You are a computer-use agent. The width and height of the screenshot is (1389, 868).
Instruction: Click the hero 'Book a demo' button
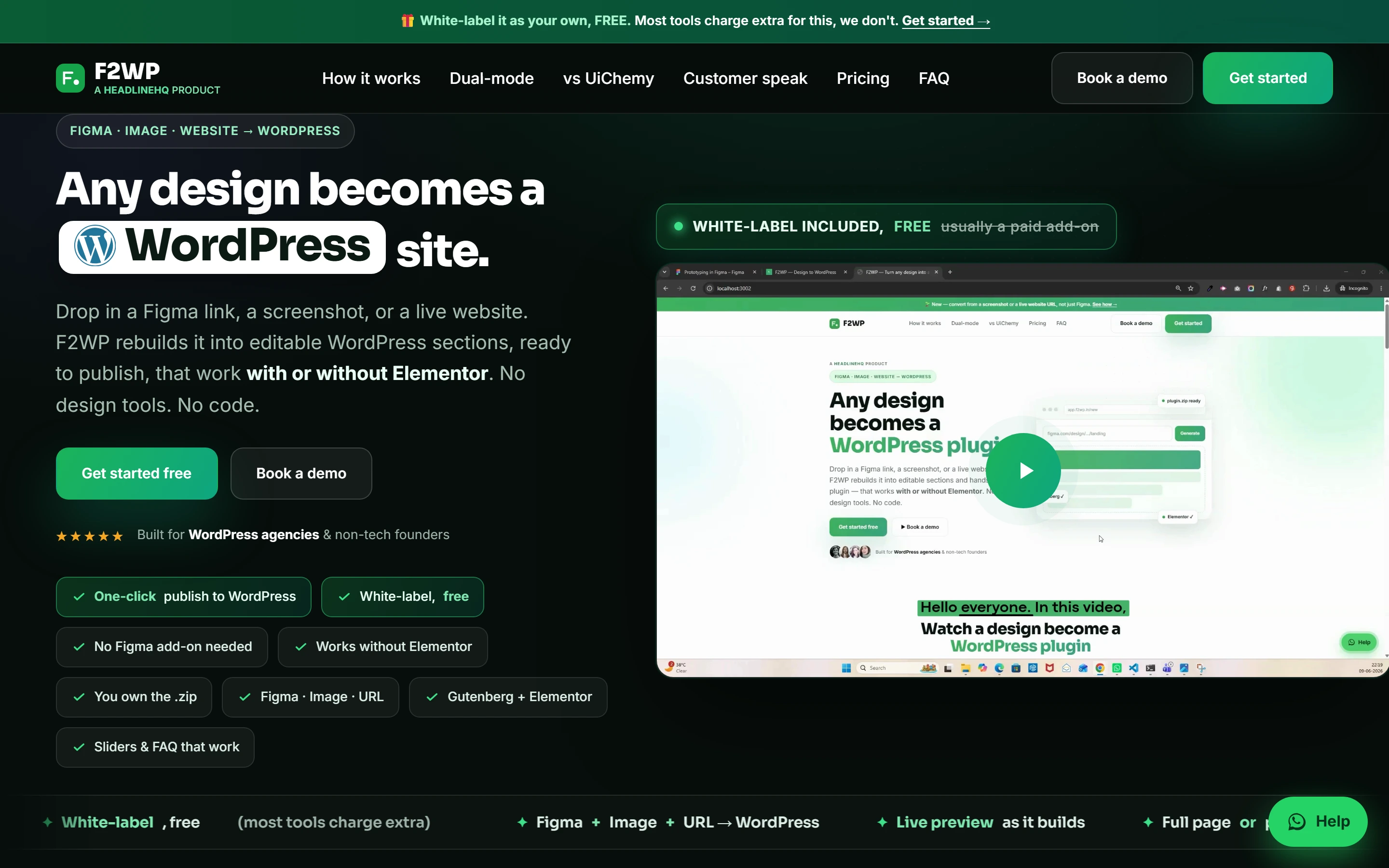tap(301, 473)
